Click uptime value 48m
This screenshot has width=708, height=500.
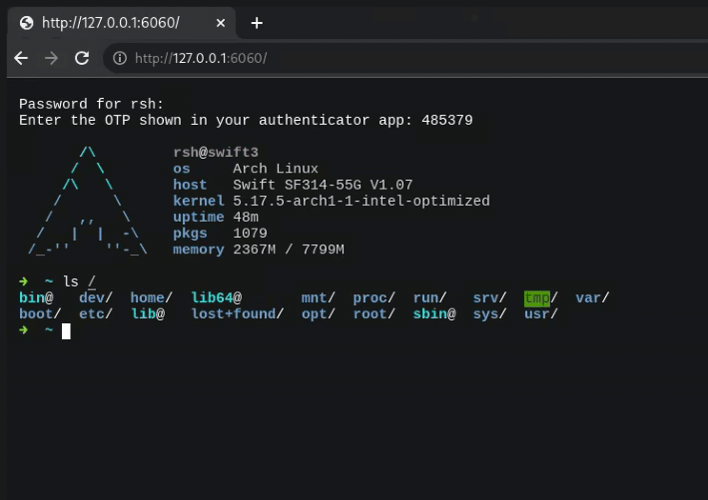coord(246,217)
